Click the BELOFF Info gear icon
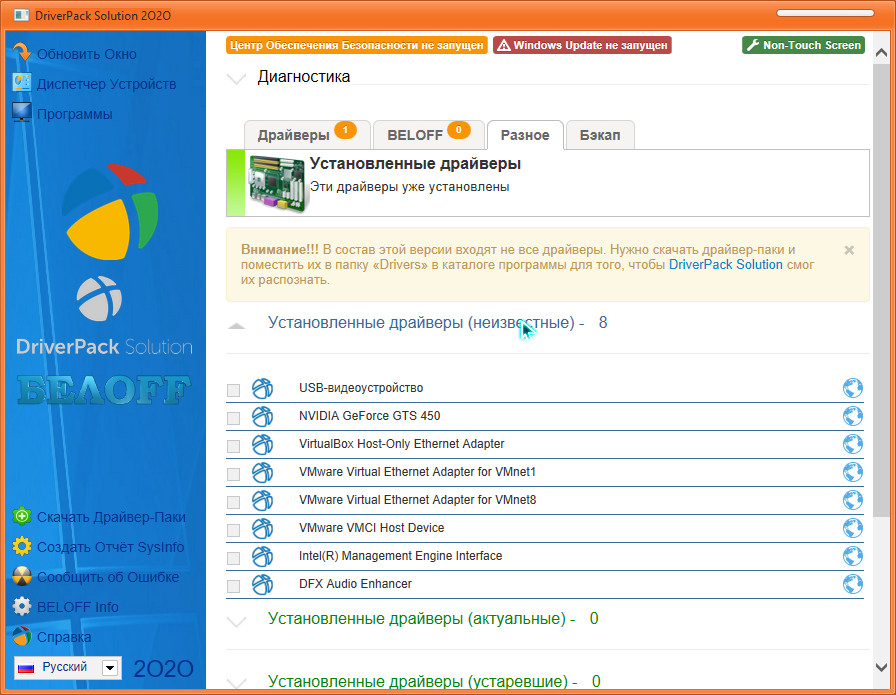896x695 pixels. (22, 606)
